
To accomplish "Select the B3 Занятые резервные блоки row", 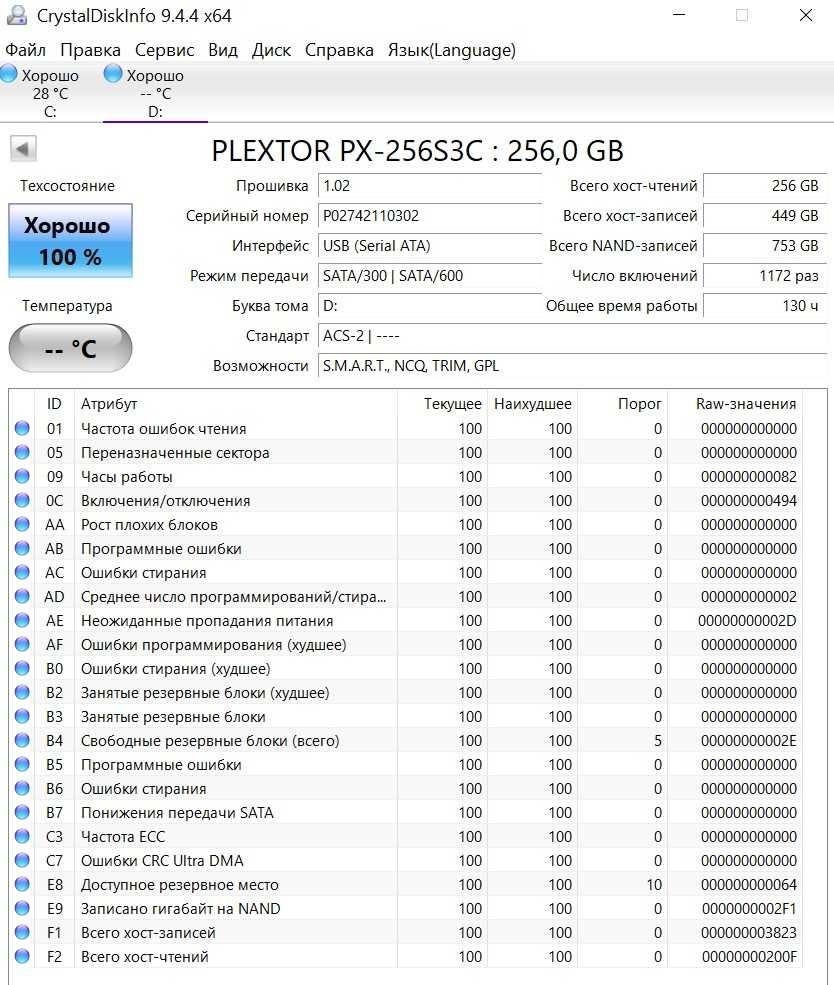I will tap(406, 717).
